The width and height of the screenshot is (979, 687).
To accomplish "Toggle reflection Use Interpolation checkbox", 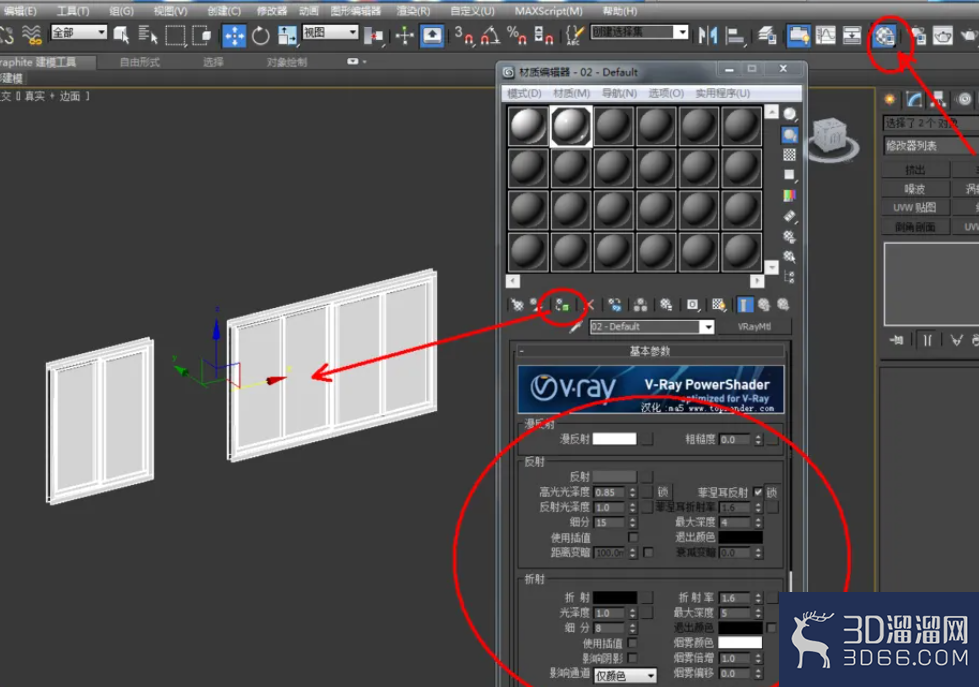I will 633,537.
